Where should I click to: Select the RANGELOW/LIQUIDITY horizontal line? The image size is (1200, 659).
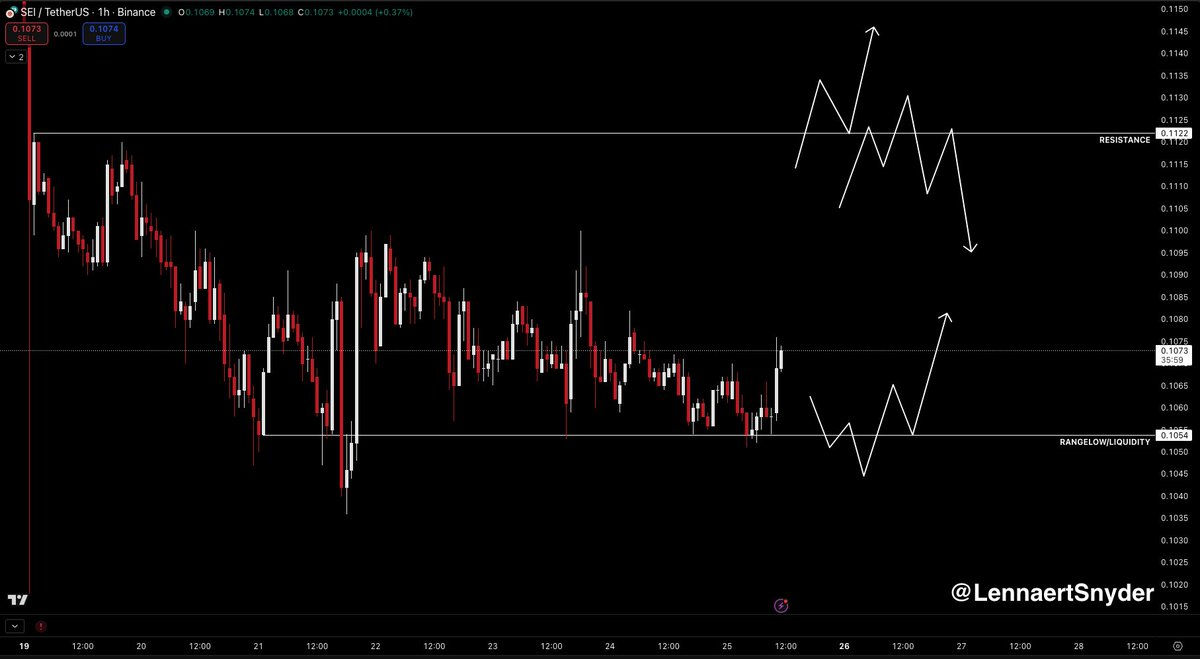point(600,435)
